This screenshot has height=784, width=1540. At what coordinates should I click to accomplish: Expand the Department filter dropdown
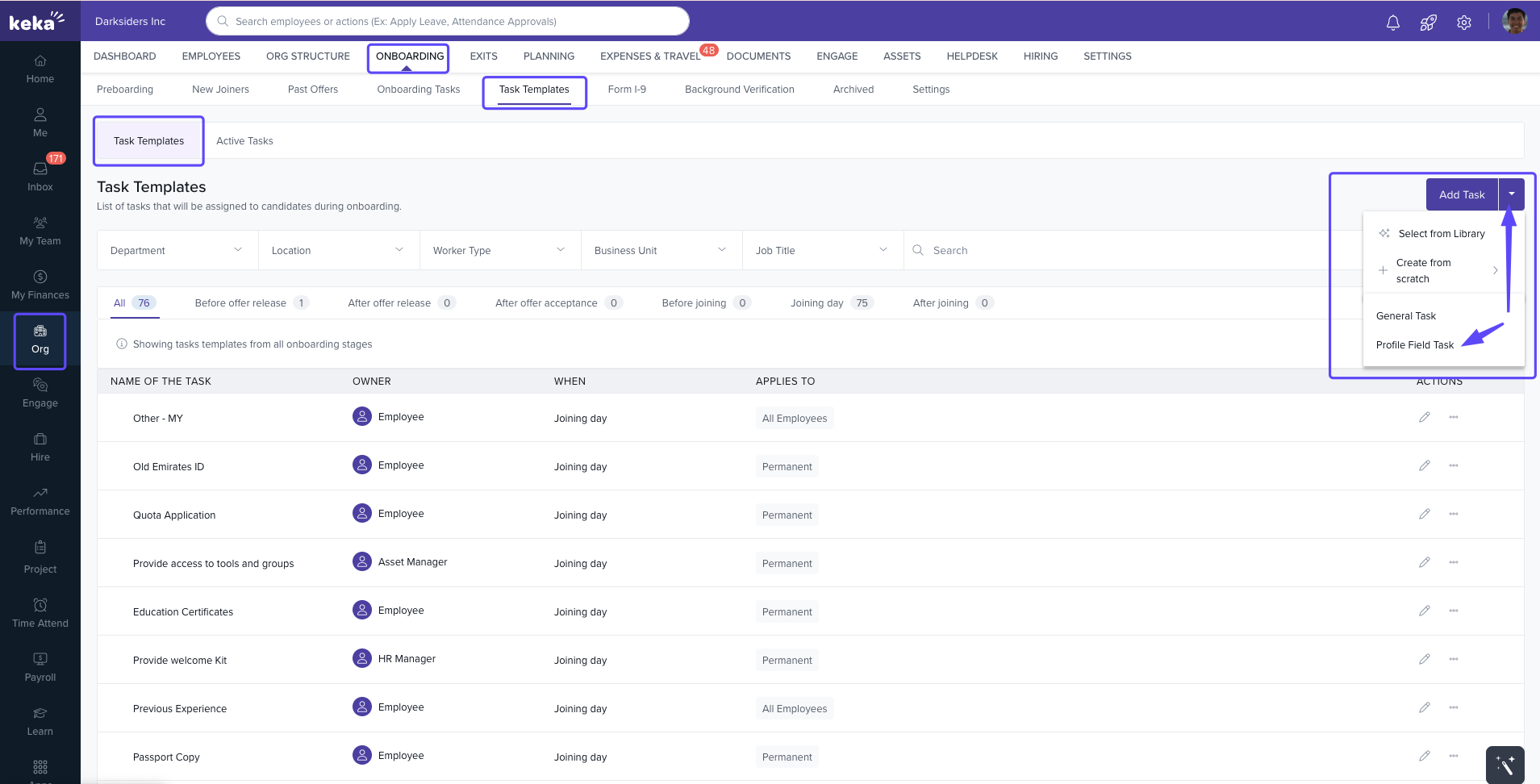coord(177,250)
